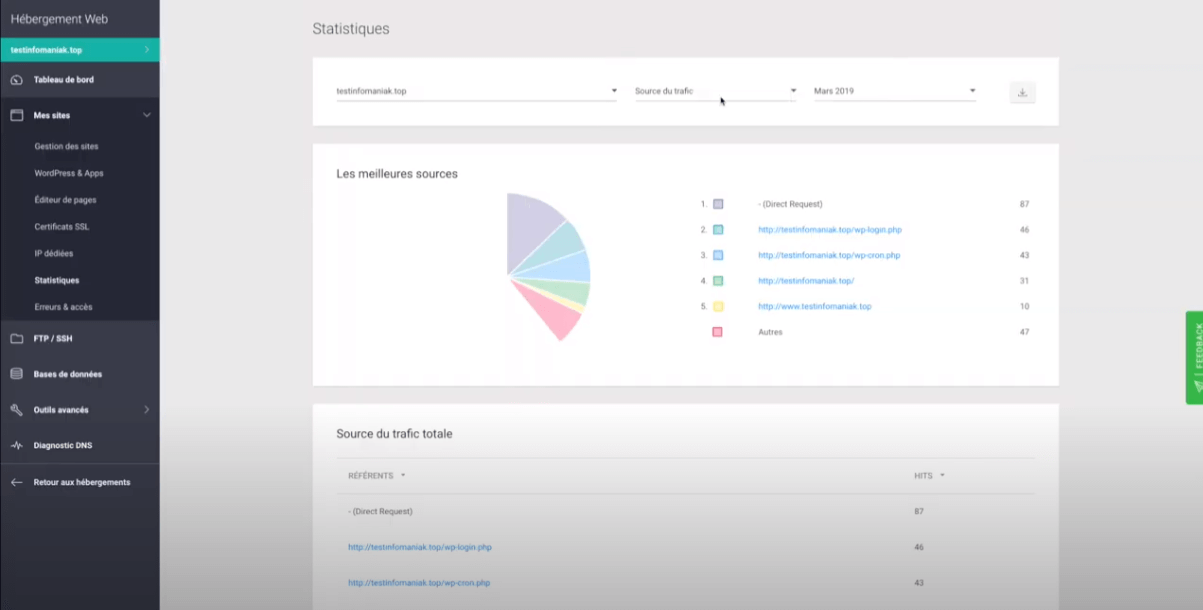Click the Mes sites window icon
Viewport: 1203px width, 610px height.
(x=16, y=116)
